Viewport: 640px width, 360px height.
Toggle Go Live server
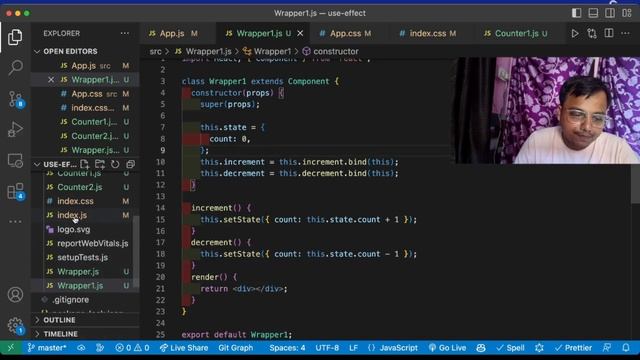(x=447, y=348)
